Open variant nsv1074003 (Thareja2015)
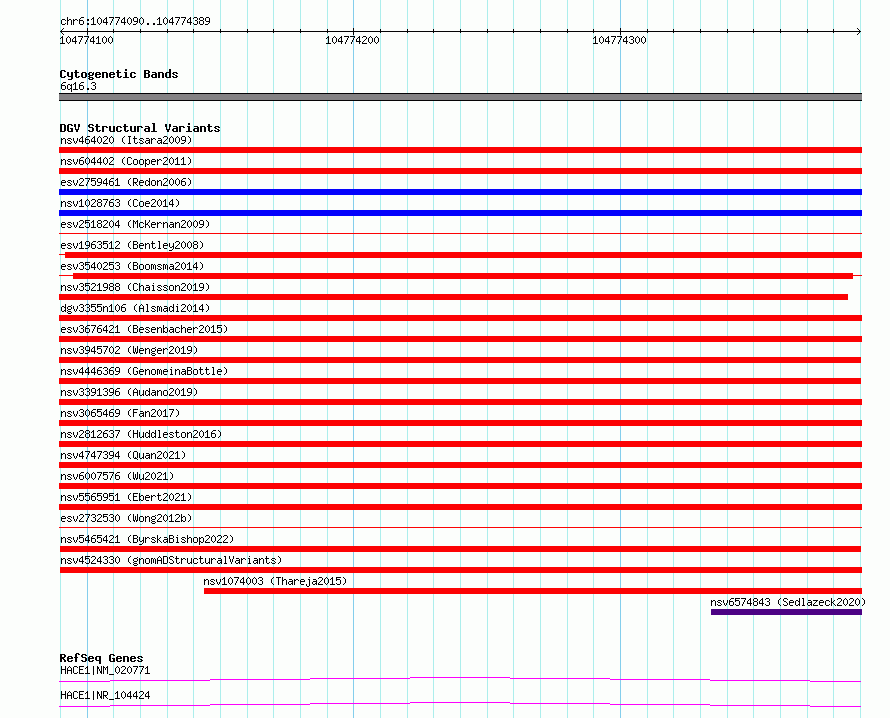890x718 pixels. (275, 581)
